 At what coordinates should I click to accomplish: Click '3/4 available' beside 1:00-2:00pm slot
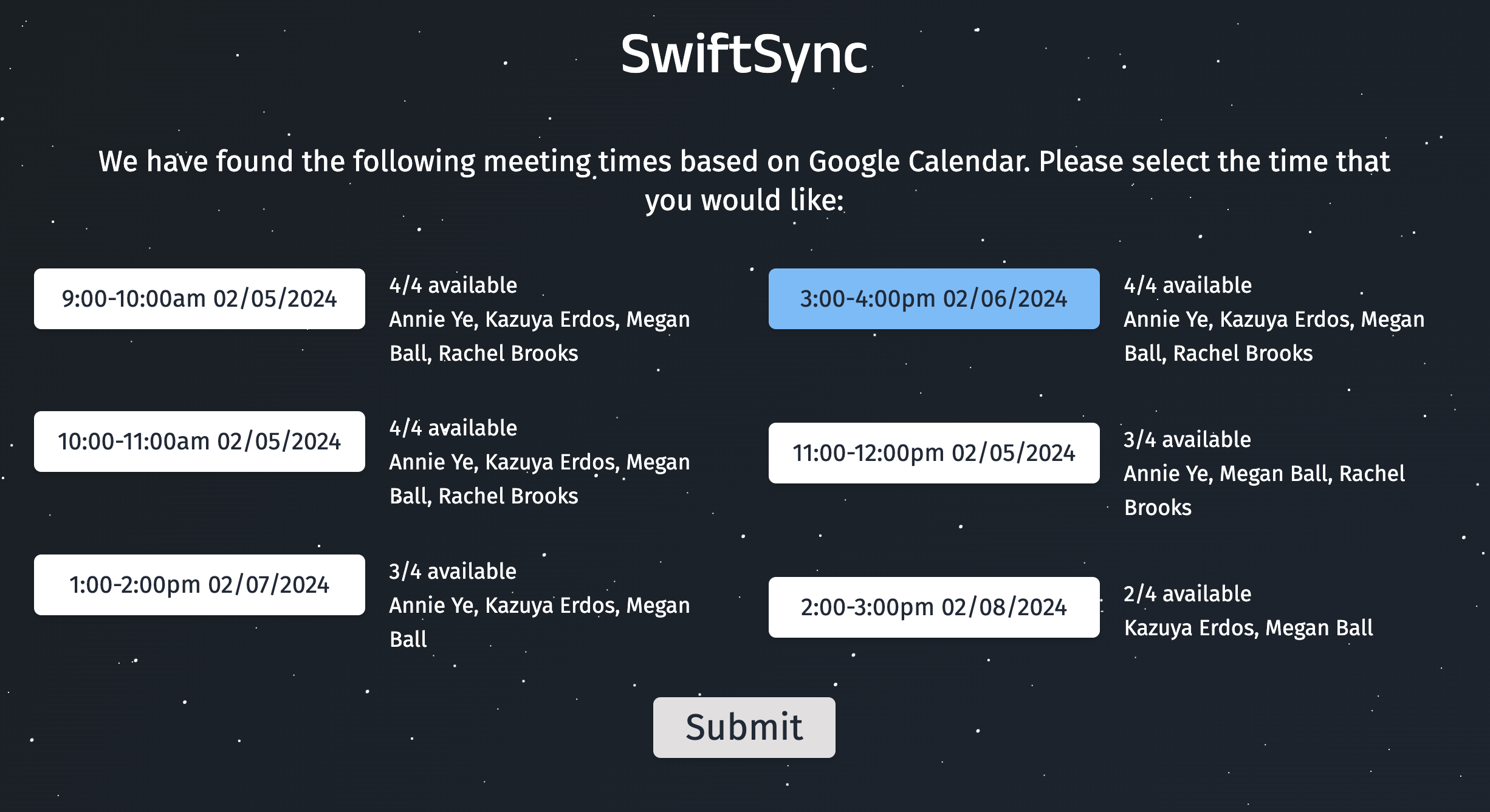tap(453, 571)
